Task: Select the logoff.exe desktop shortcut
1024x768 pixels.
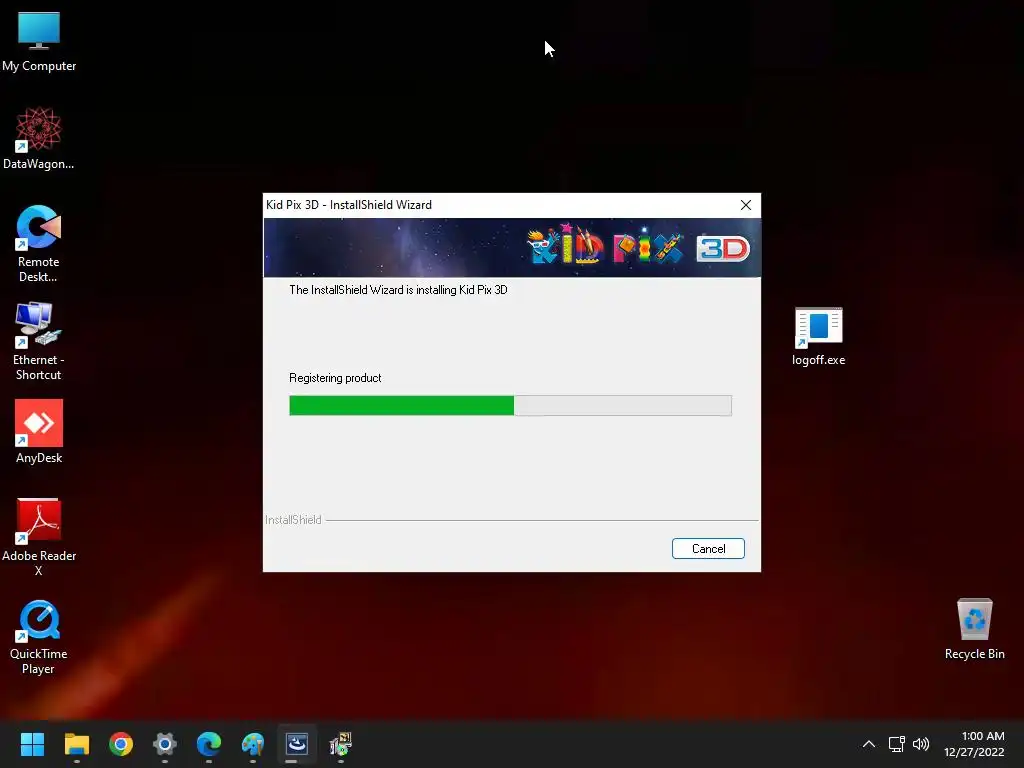Action: 818,337
